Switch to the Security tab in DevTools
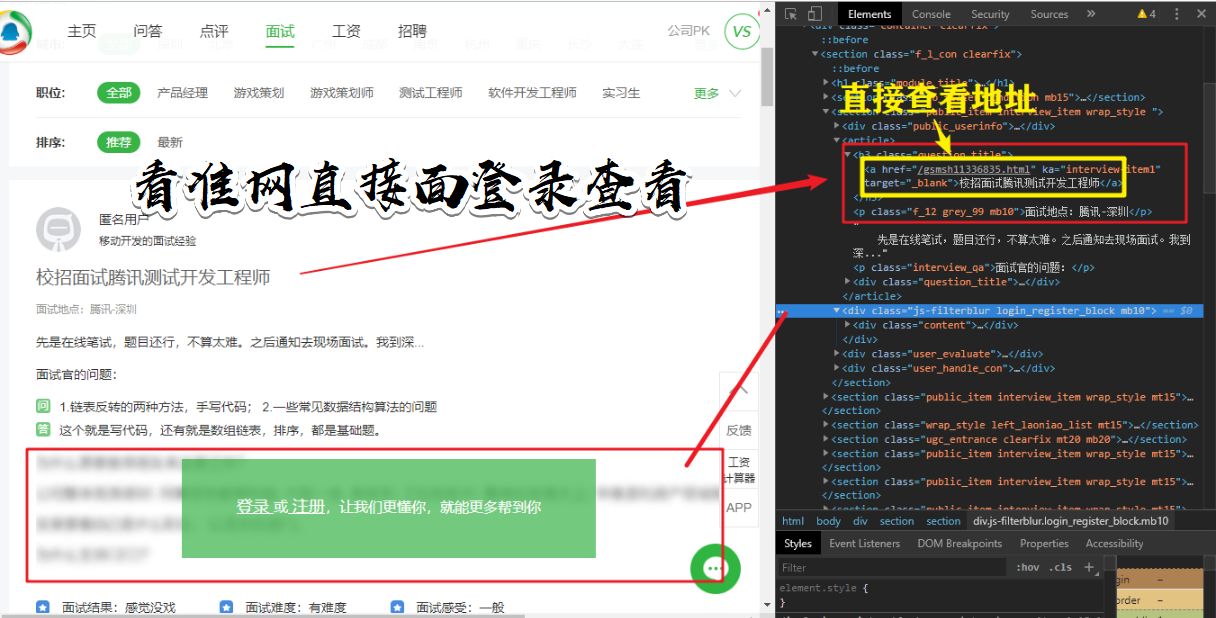This screenshot has height=618, width=1216. (x=990, y=14)
